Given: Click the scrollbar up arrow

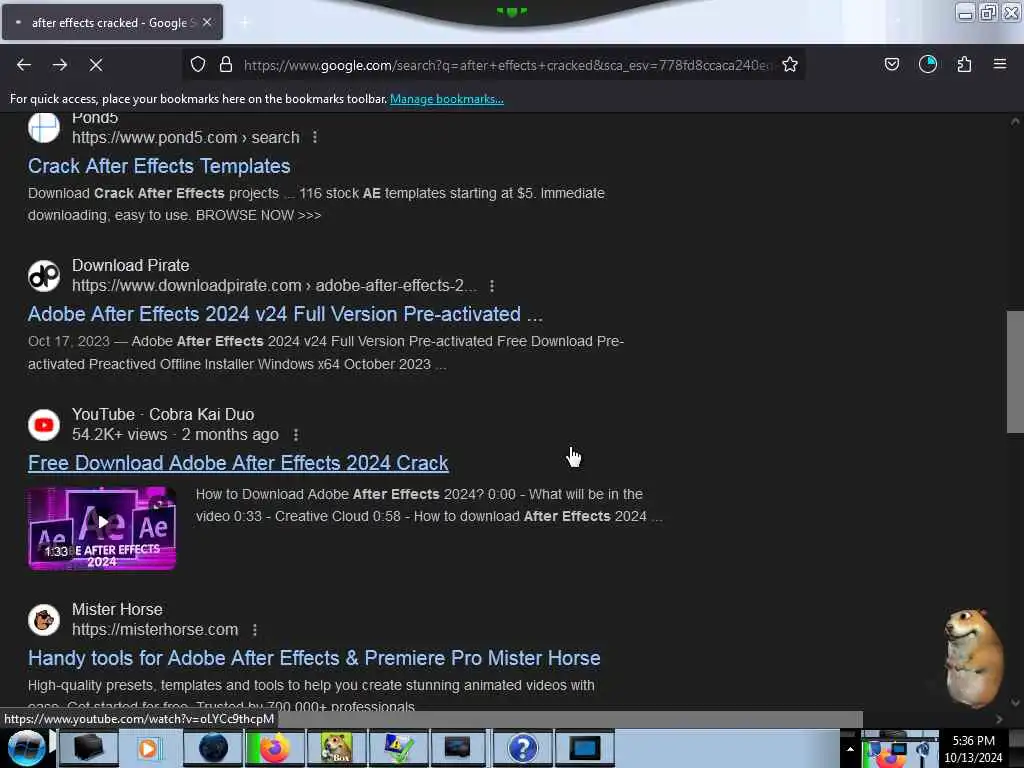Looking at the screenshot, I should click(1015, 121).
